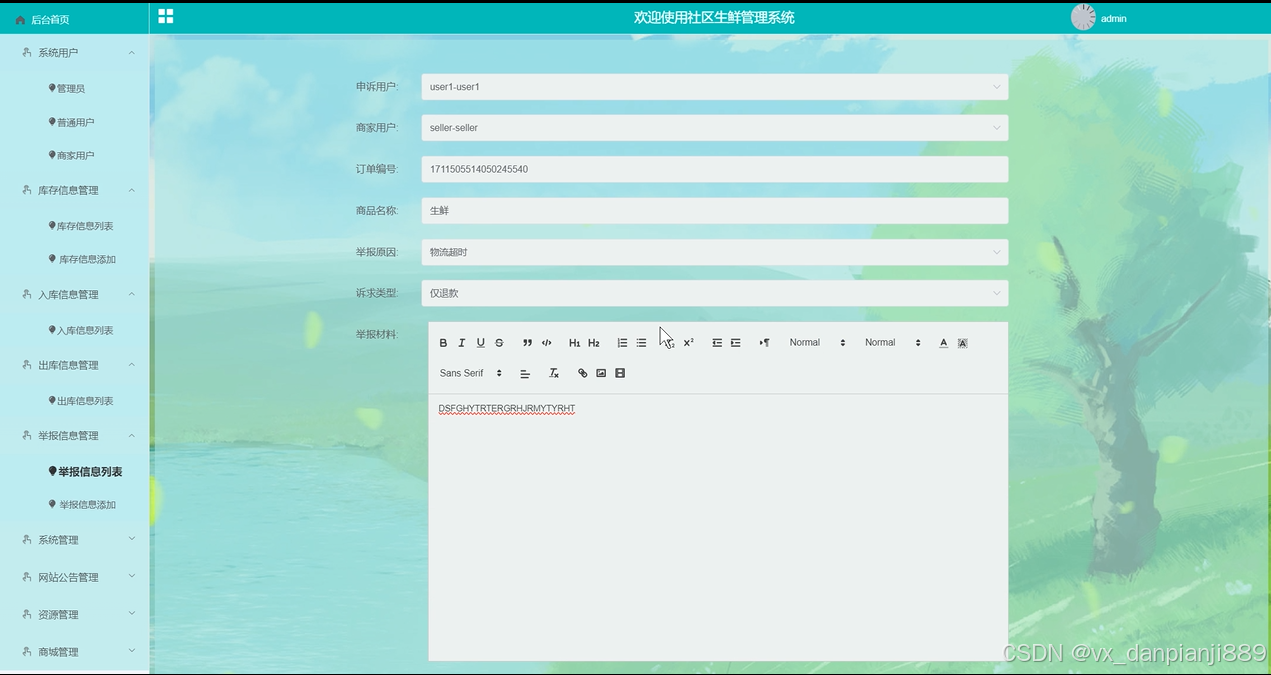Screen dimensions: 1271x675
Task: Click the grid menu icon in header
Action: tap(166, 16)
